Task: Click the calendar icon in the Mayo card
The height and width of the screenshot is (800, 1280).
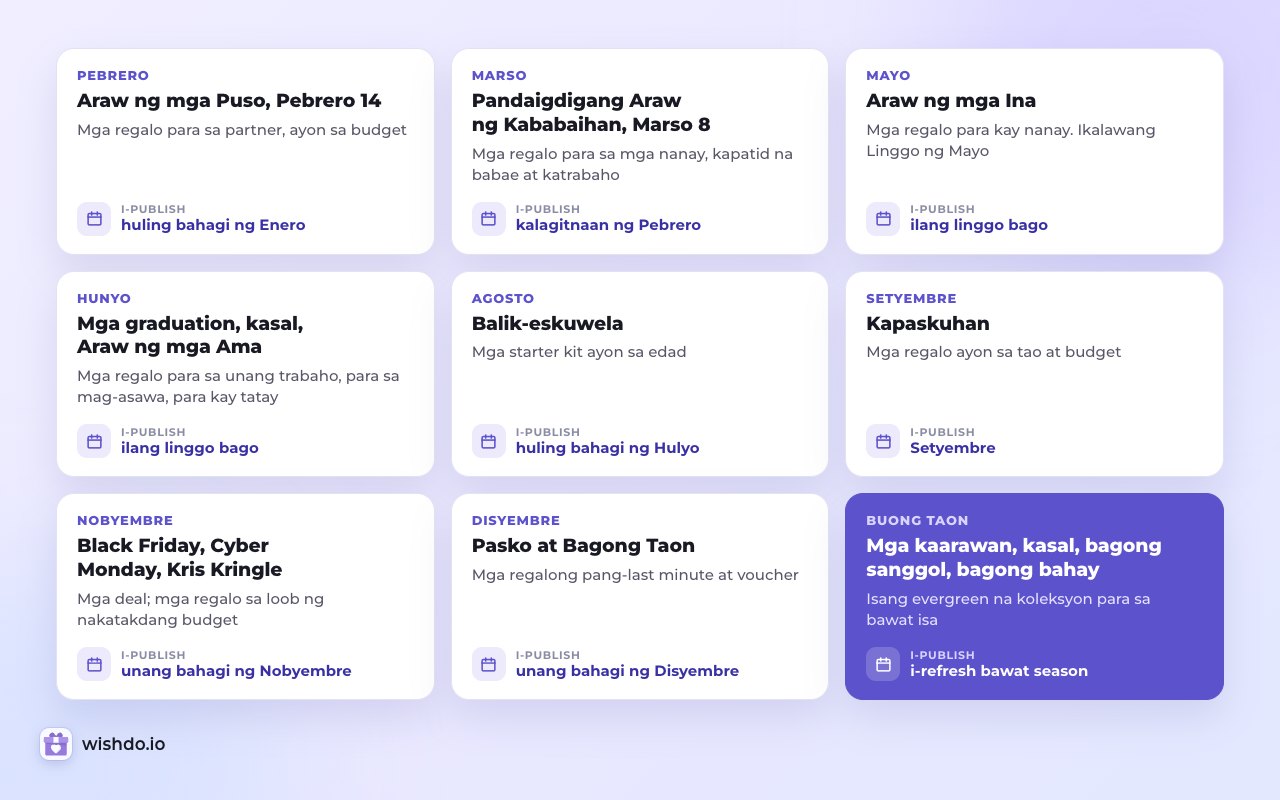Action: click(x=883, y=218)
